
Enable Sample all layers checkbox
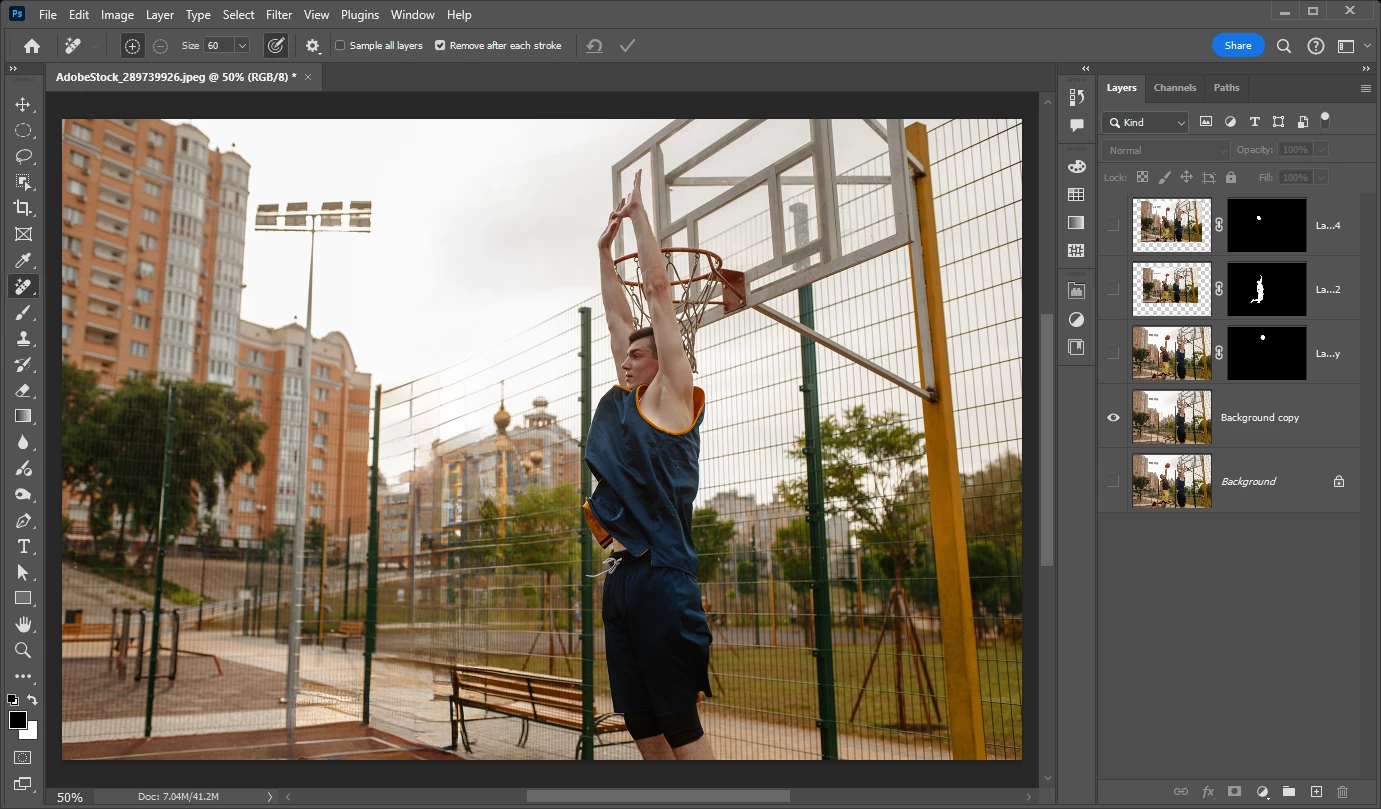point(340,46)
